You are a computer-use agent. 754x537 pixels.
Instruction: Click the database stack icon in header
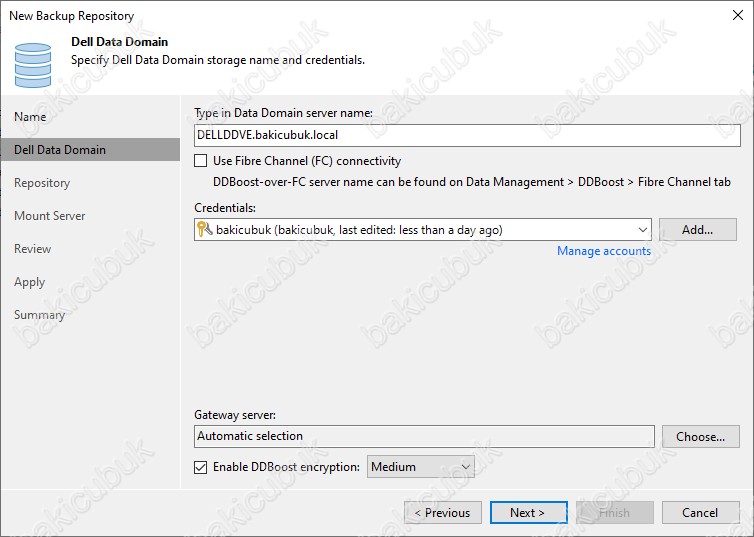[x=33, y=65]
